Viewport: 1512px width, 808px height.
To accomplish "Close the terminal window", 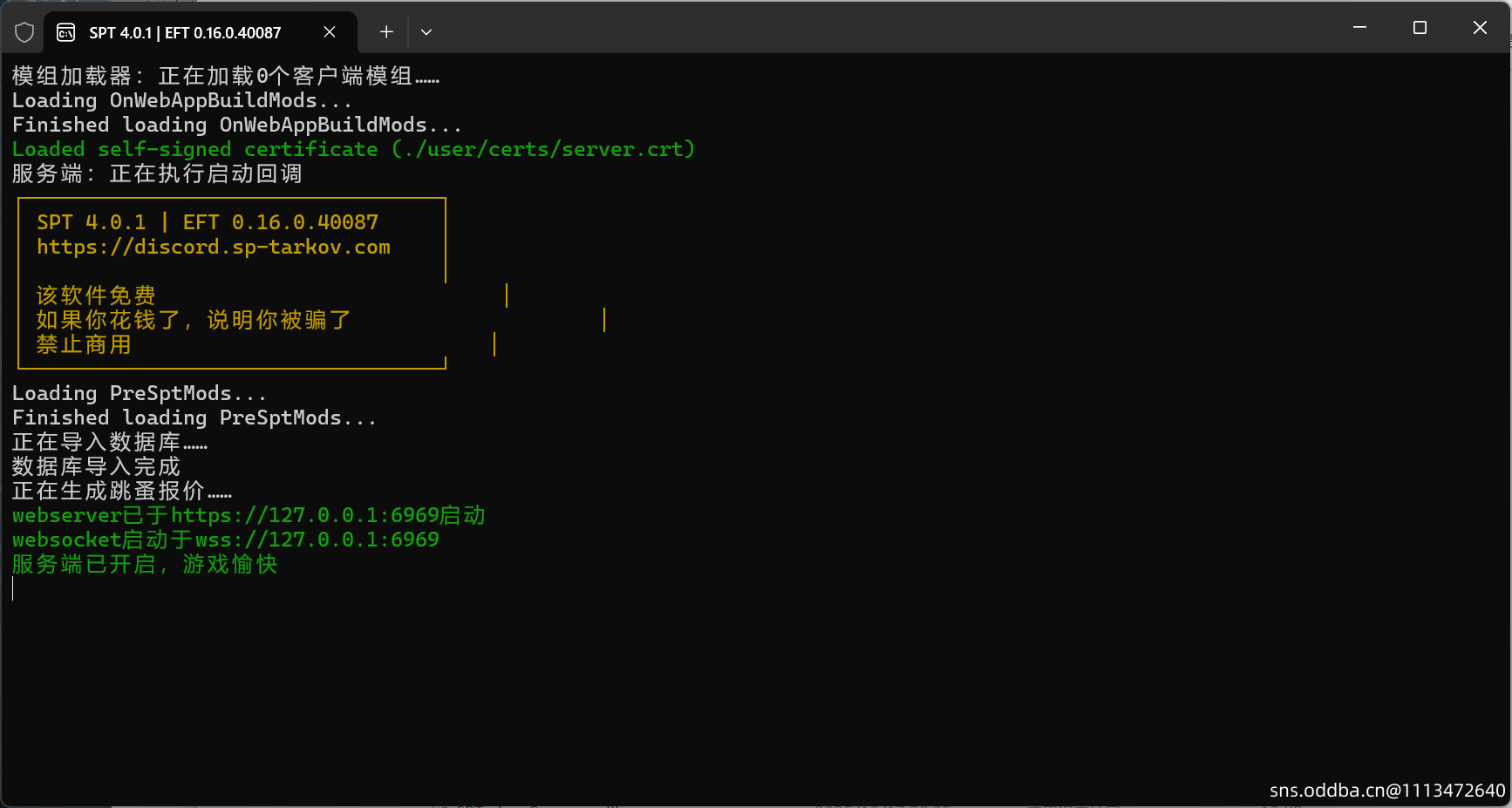I will (1480, 28).
